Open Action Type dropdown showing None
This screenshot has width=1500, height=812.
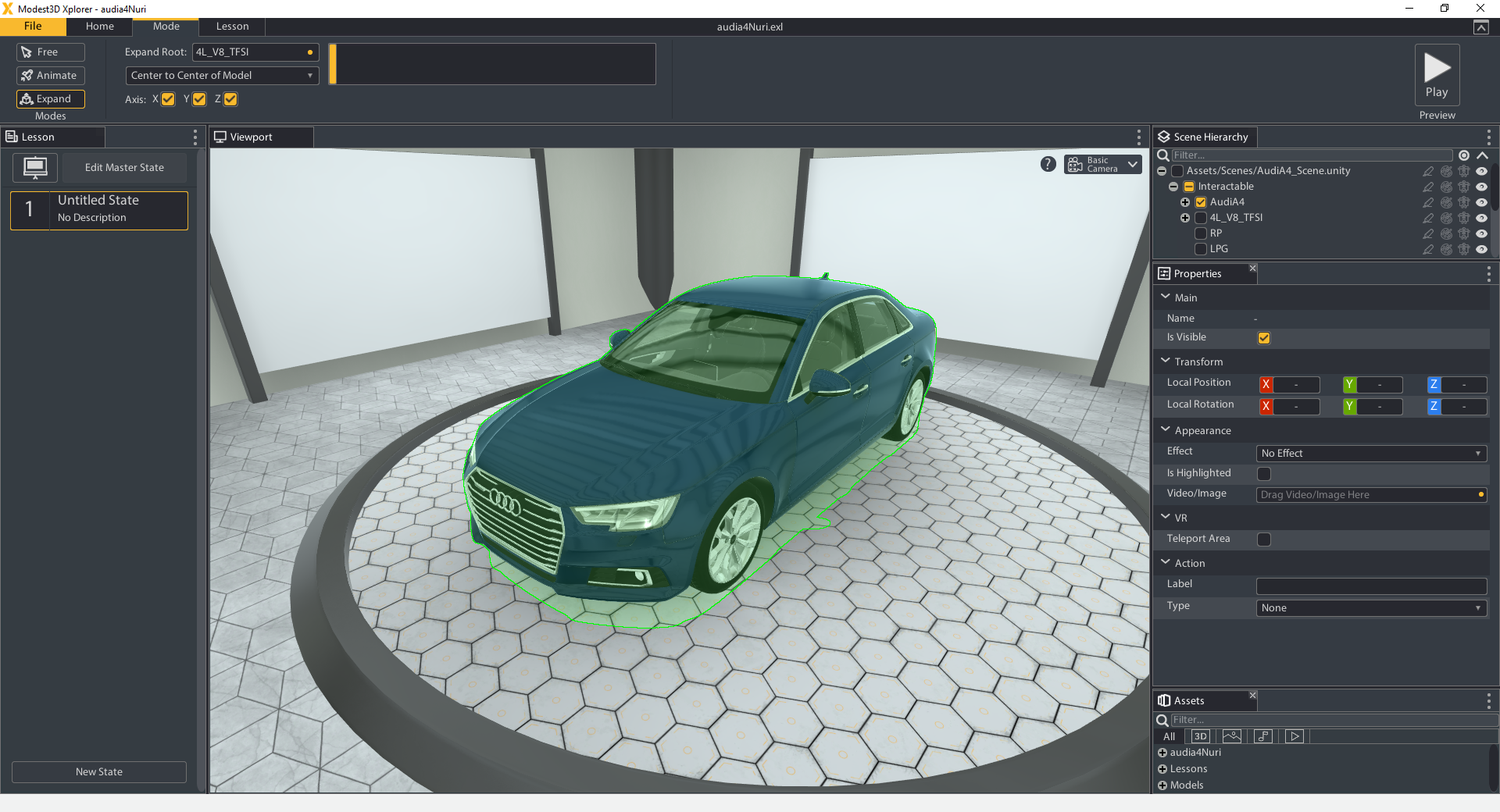[1371, 608]
